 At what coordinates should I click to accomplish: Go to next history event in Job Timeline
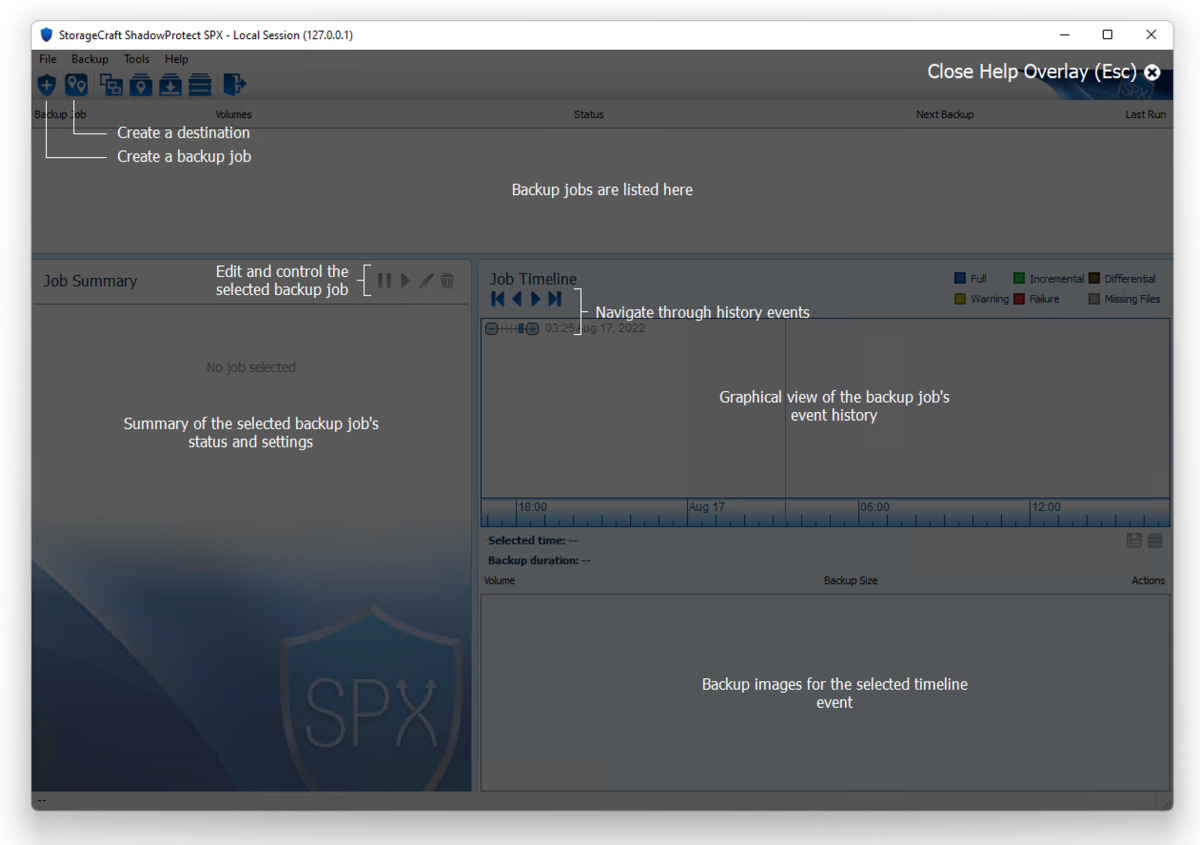(535, 299)
